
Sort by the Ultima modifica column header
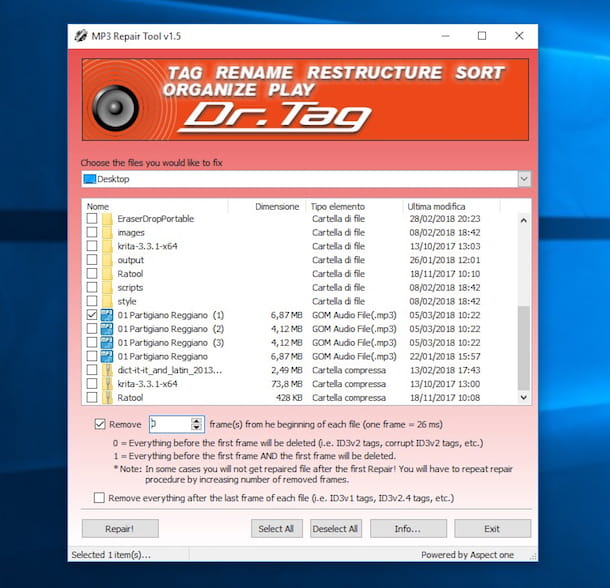(451, 207)
